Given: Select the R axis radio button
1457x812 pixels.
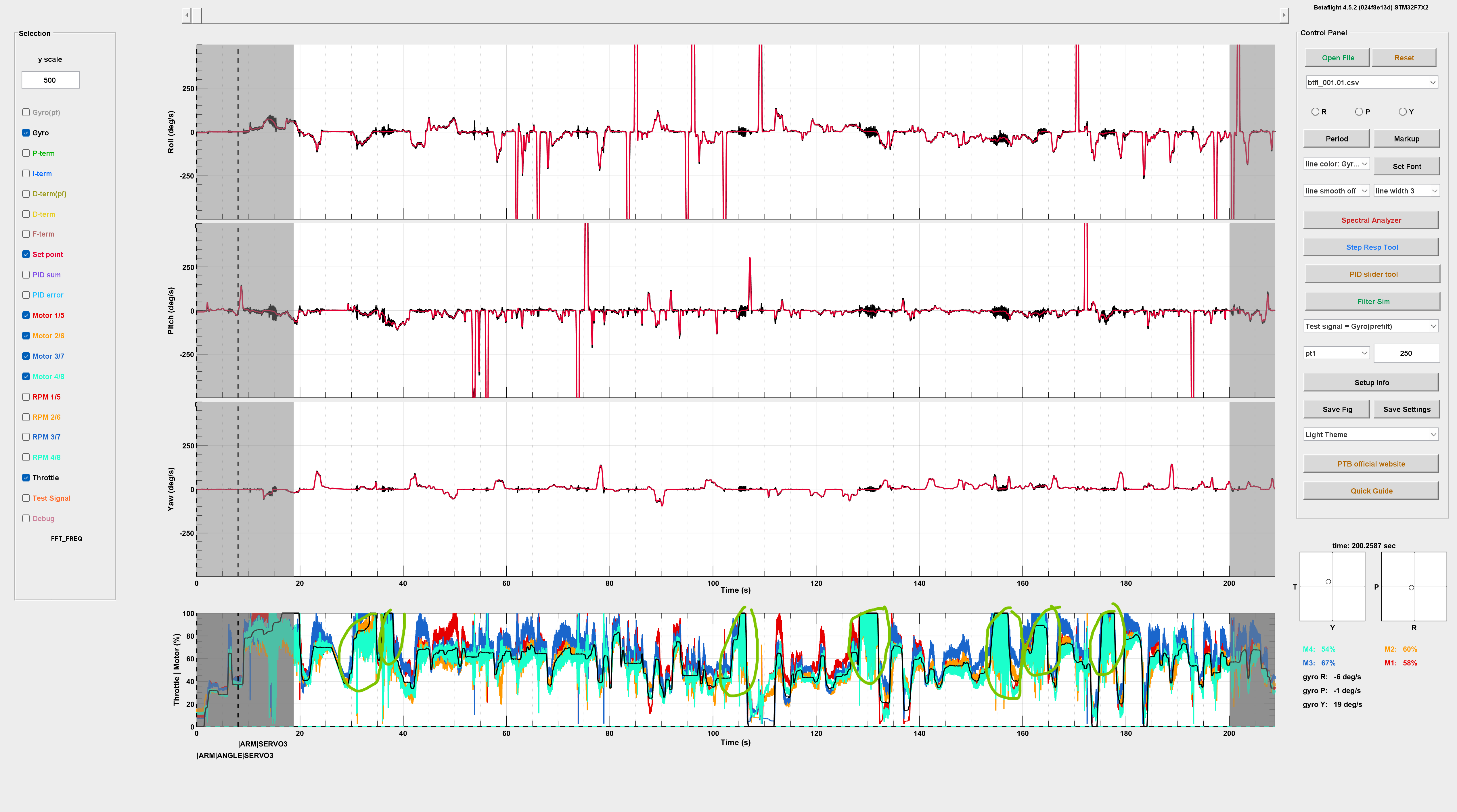Looking at the screenshot, I should [1315, 112].
